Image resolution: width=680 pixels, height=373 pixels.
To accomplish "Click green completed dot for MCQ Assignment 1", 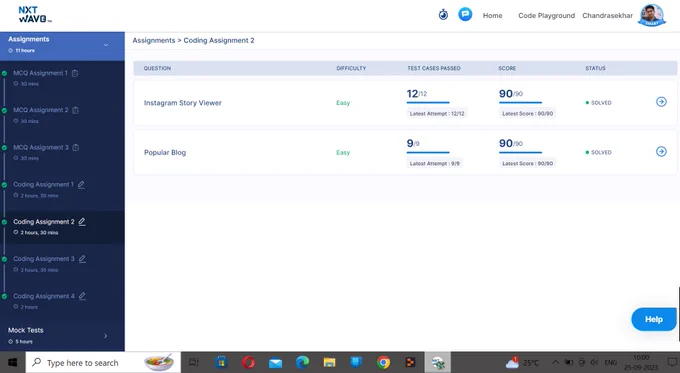I will 4,73.
